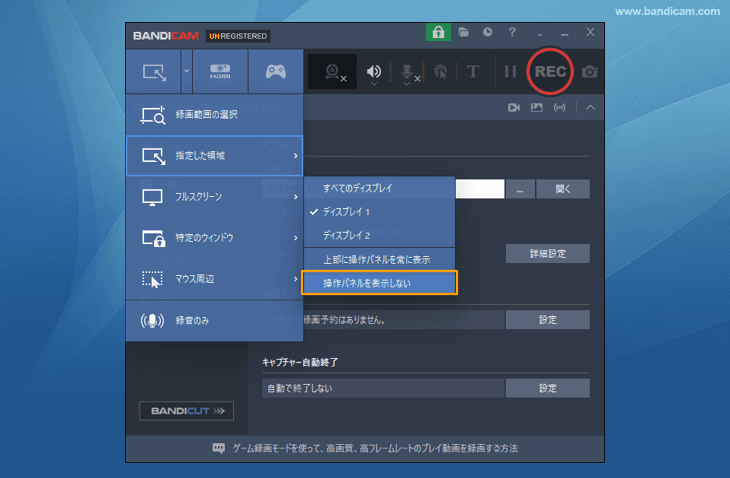Click the UNREGISTERED badge
Screen dimensions: 730x478
[x=238, y=36]
